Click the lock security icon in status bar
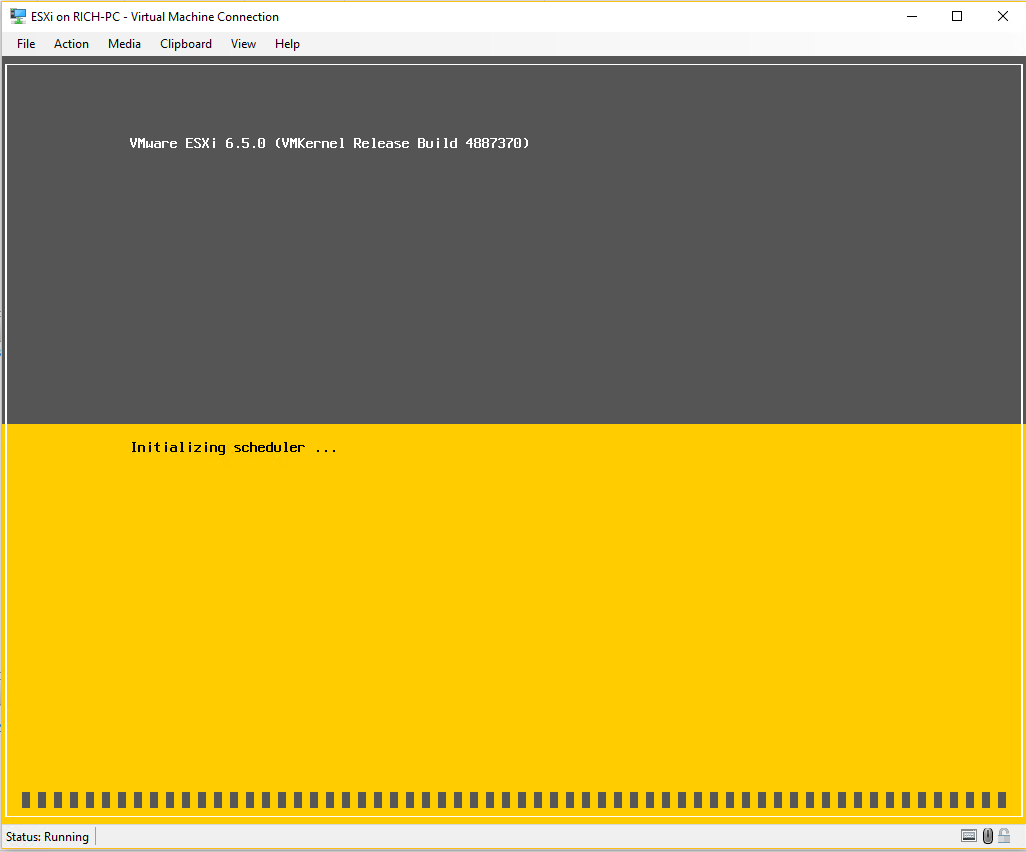The image size is (1026, 852). [x=1004, y=836]
